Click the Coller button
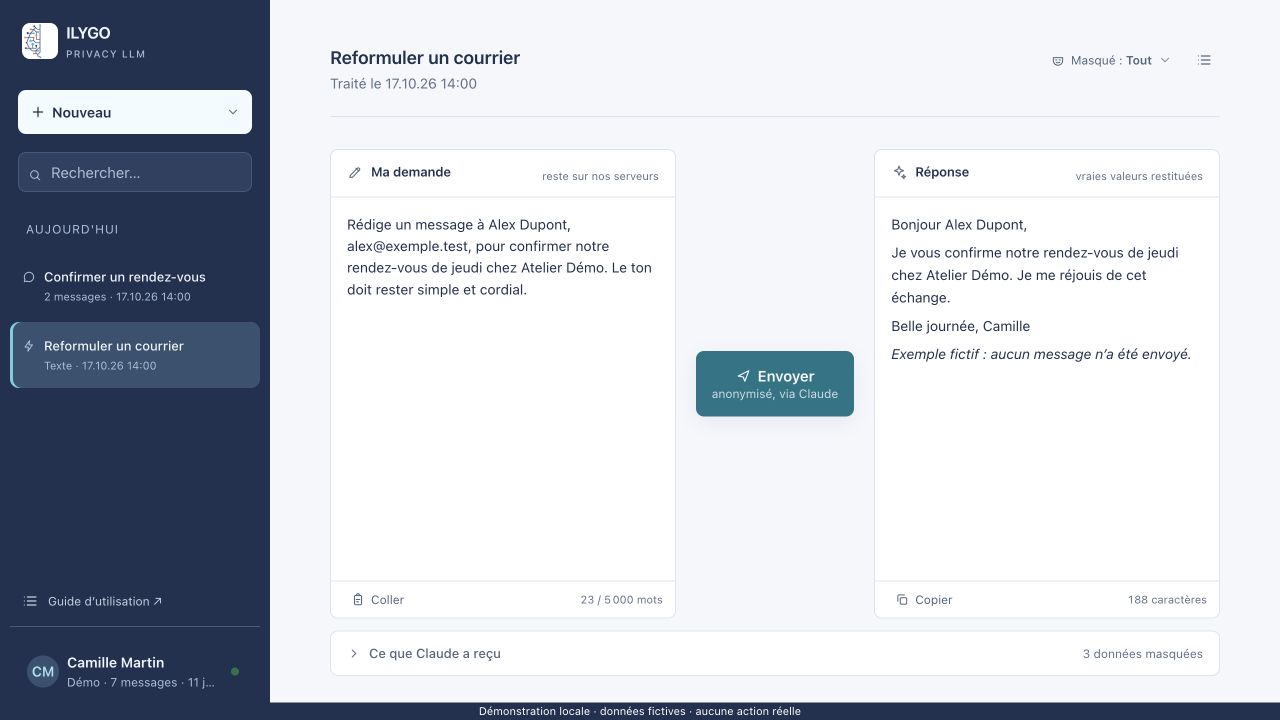The image size is (1280, 720). [x=378, y=600]
